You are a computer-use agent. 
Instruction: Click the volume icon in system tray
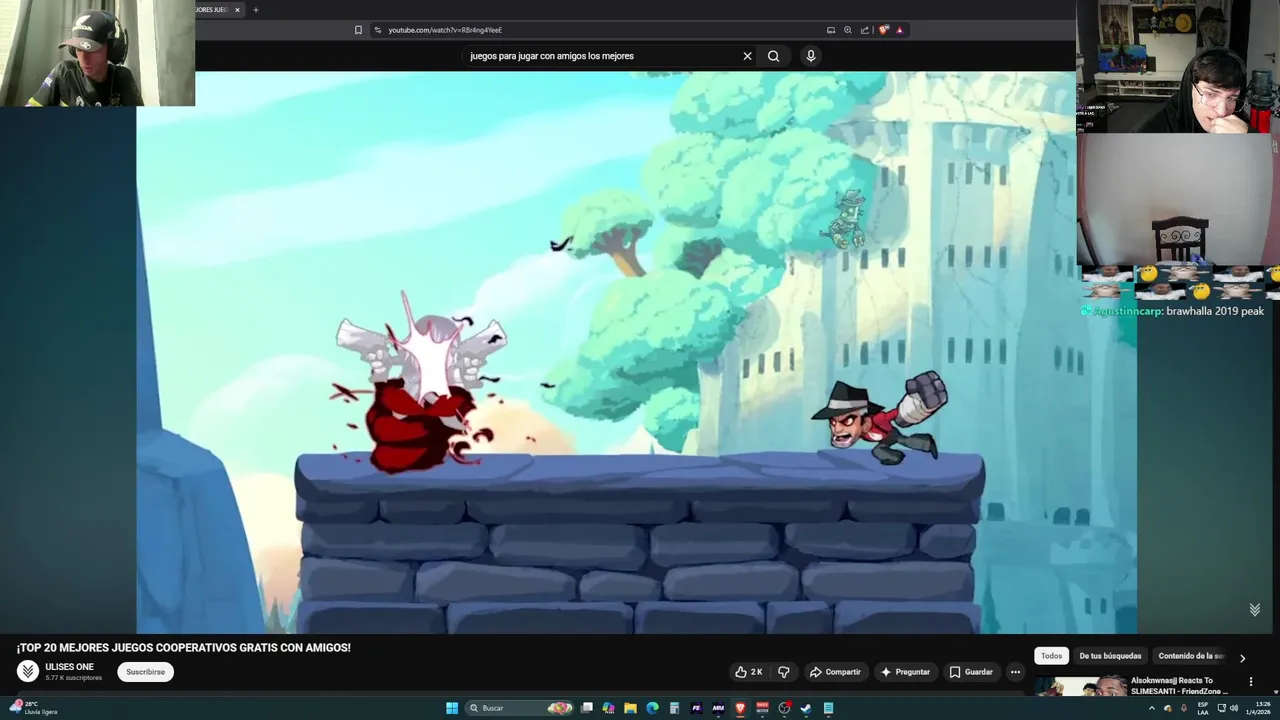(1234, 708)
